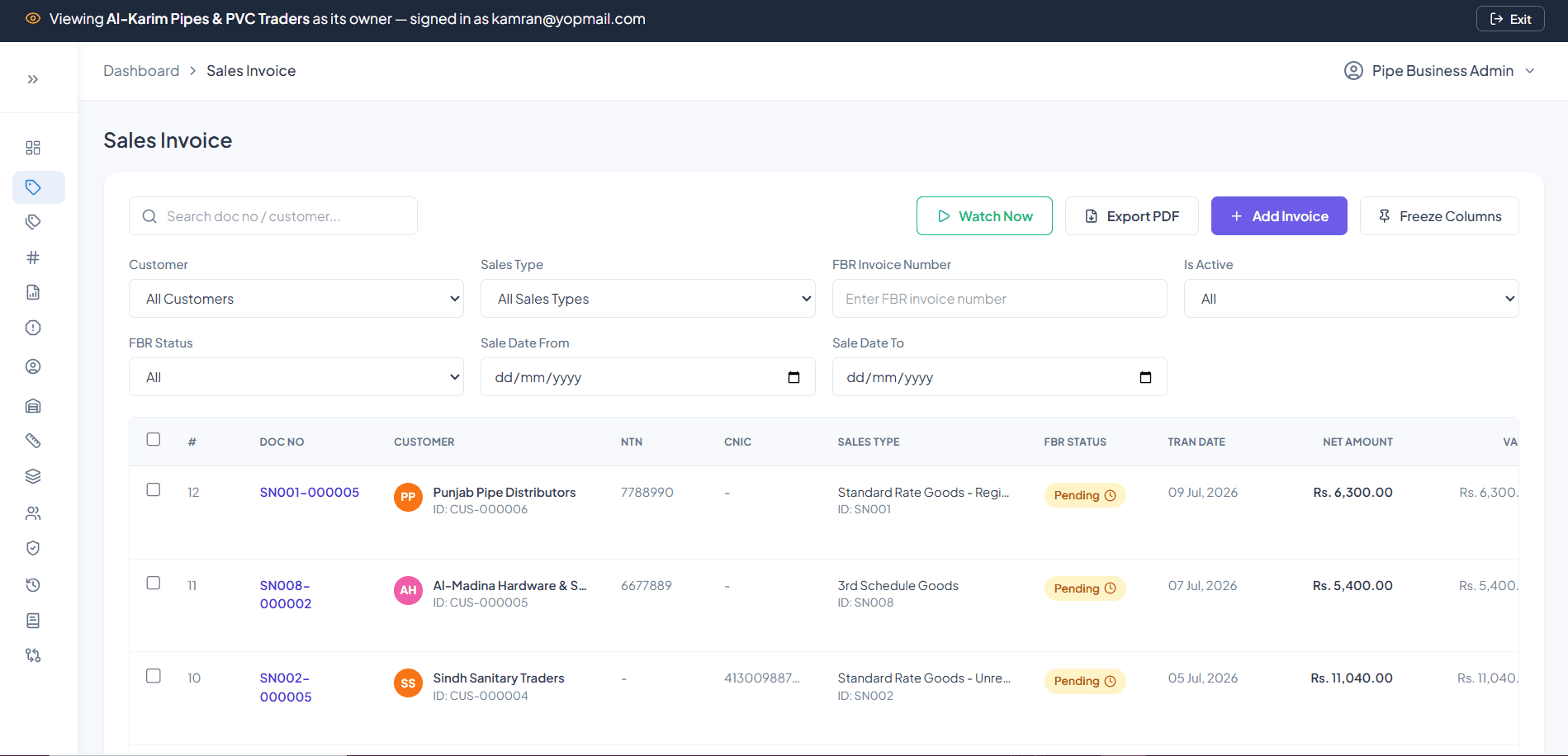
Task: Open the users group sidebar icon
Action: (33, 513)
